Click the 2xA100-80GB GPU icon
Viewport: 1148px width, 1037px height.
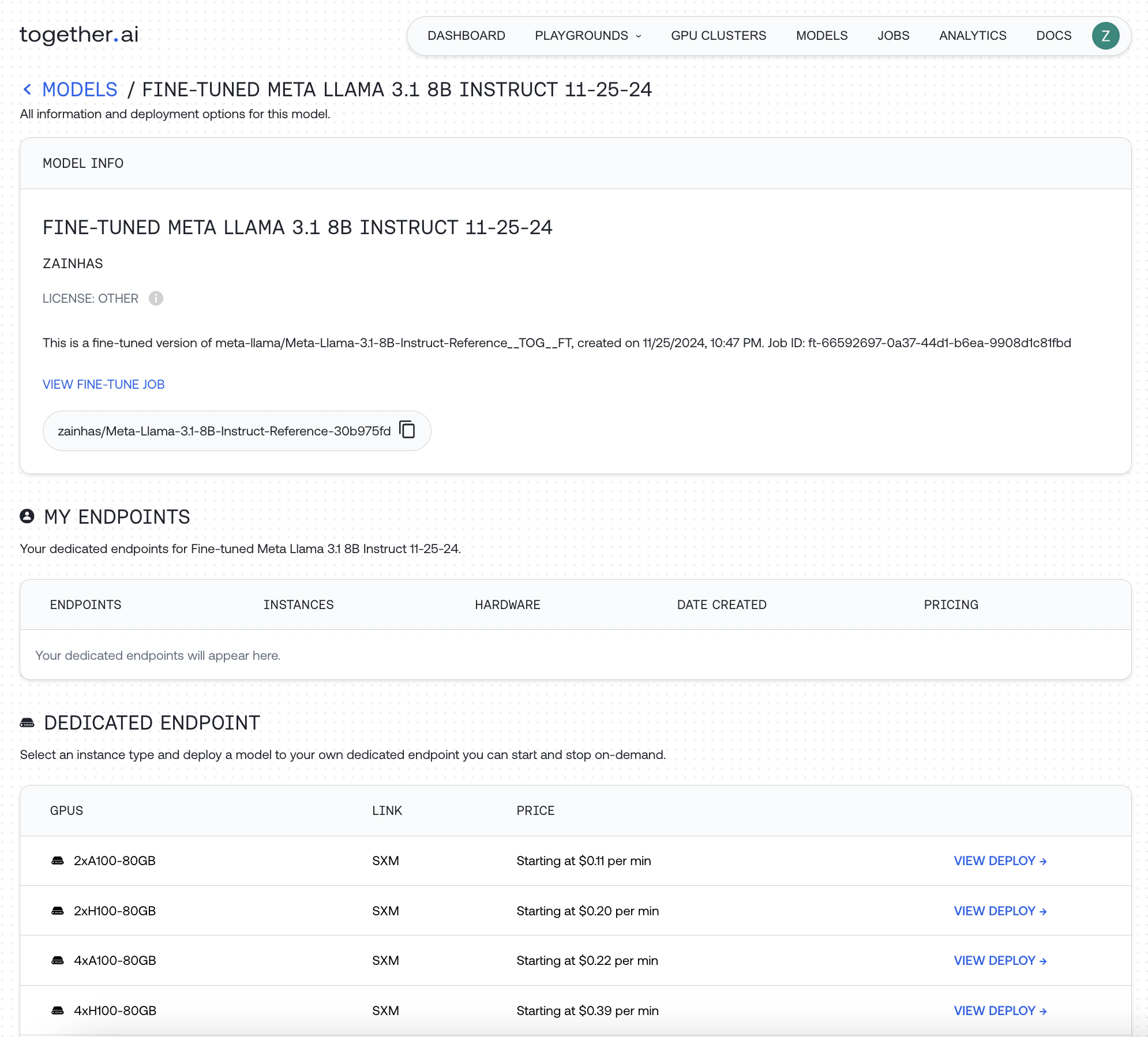[x=58, y=861]
